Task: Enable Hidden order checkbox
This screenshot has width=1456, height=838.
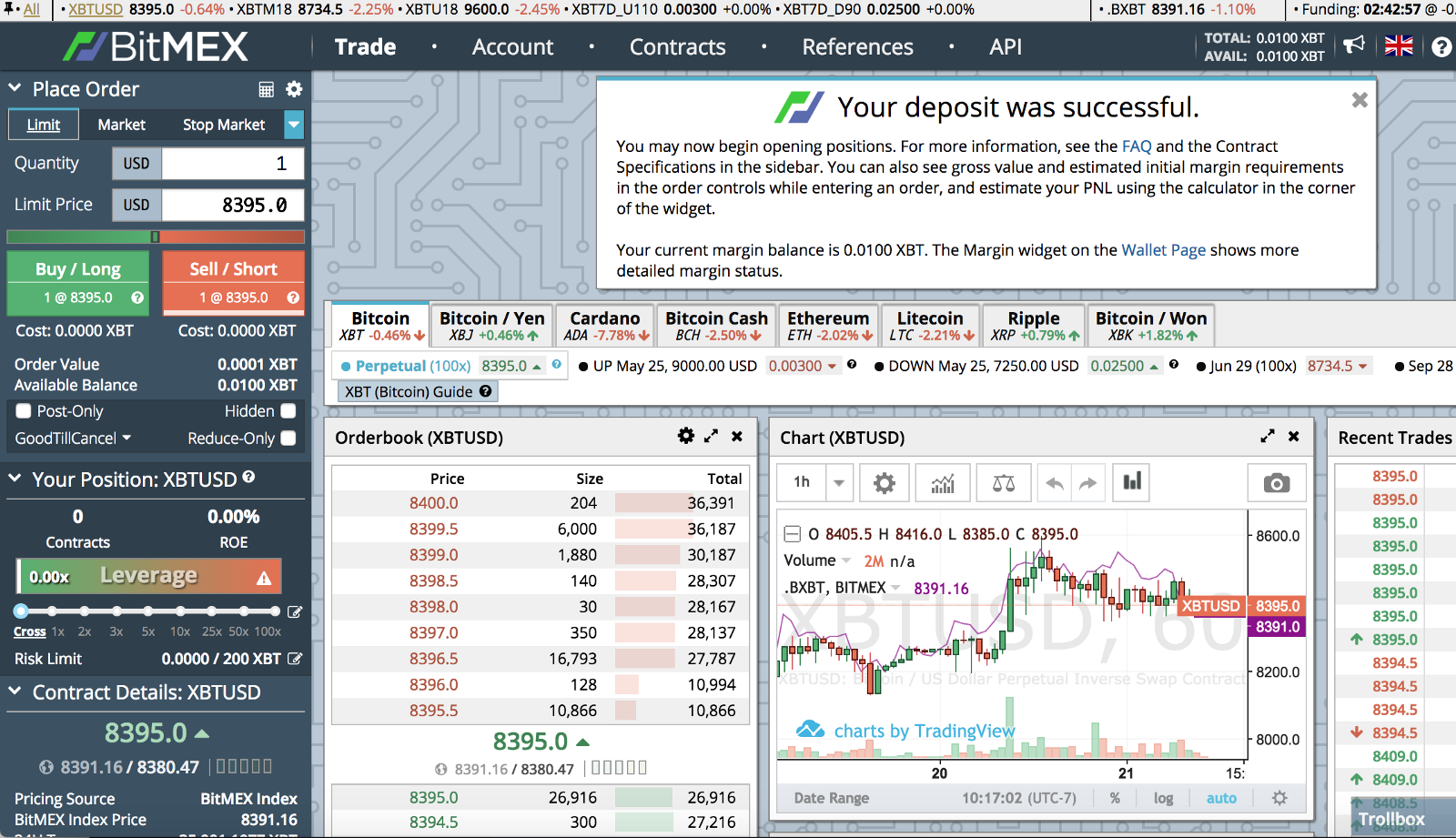Action: tap(288, 411)
